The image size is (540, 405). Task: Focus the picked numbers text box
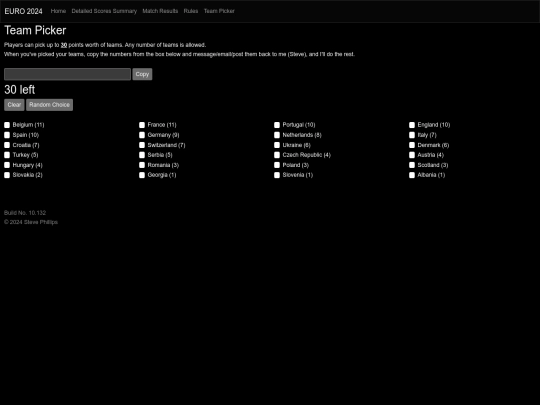(68, 74)
